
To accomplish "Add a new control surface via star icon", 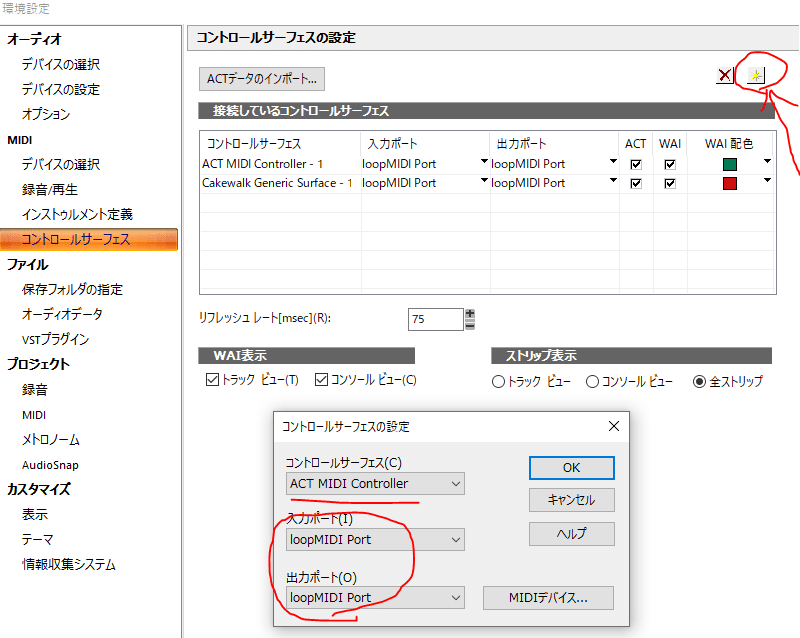I will pyautogui.click(x=758, y=74).
